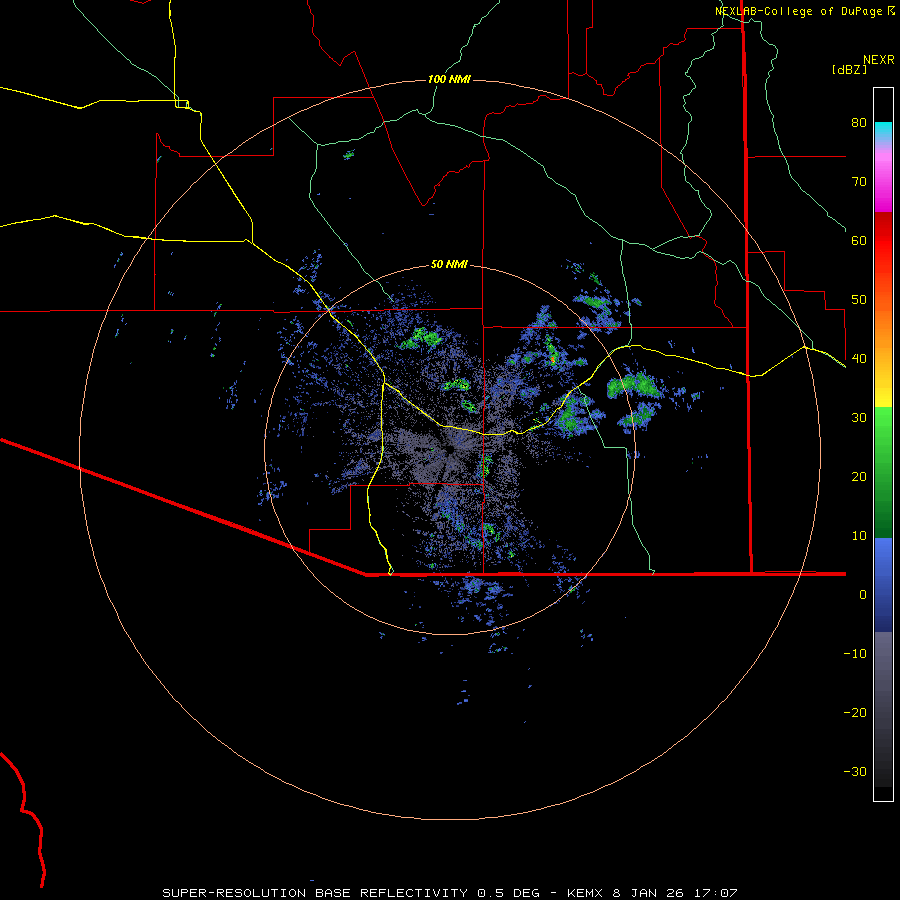
Task: Click the 50 value on the dBZ scale
Action: click(859, 300)
